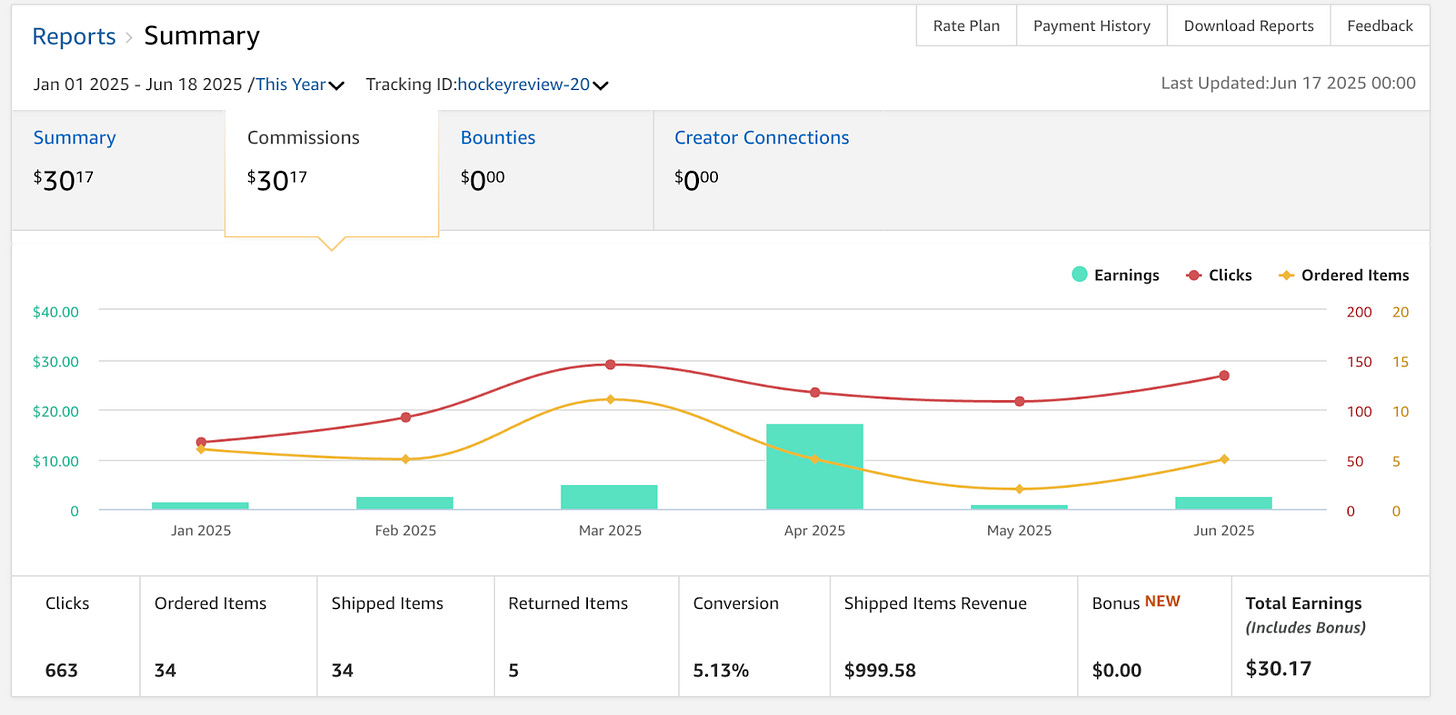
Task: Click the Ordered Items diamond marker at Apr 2025
Action: click(x=814, y=460)
